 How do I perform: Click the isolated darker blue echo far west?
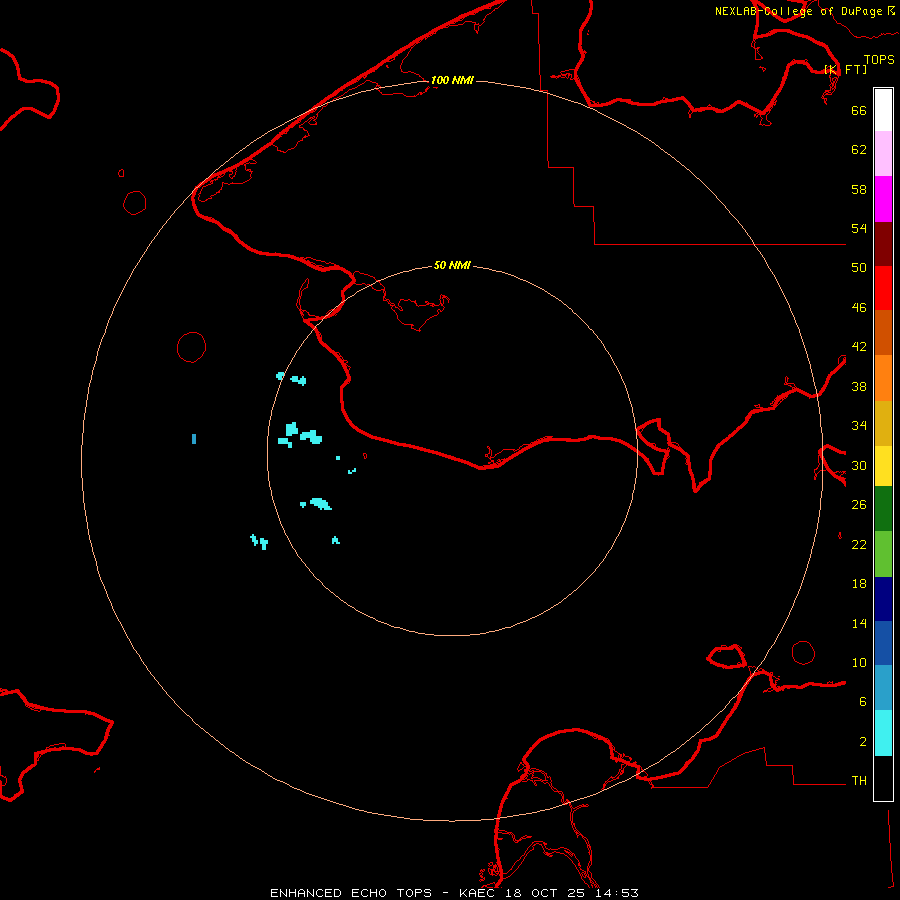(194, 439)
